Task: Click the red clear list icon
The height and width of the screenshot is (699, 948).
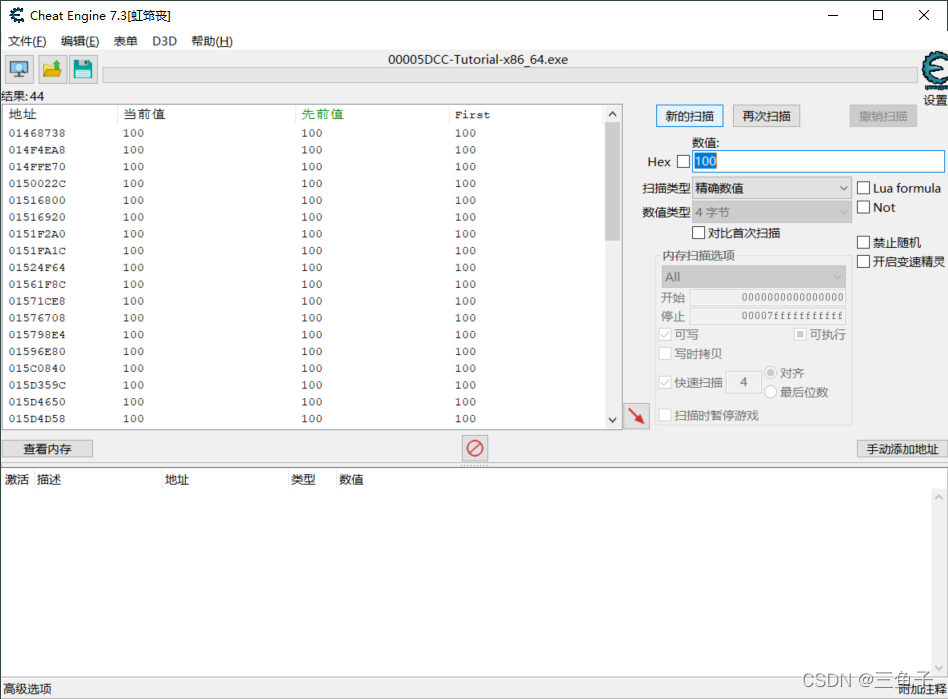Action: coord(475,448)
